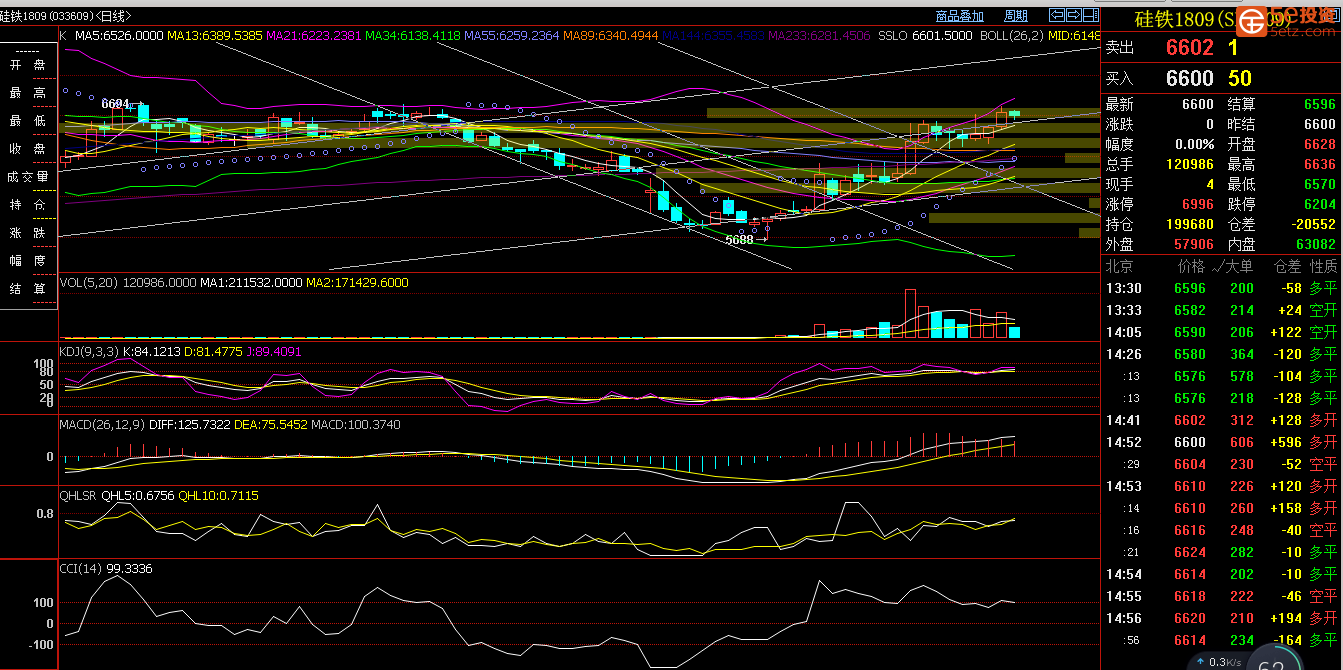This screenshot has width=1343, height=670.
Task: Click the MA13:6389.5385 indicator label
Action: 215,35
